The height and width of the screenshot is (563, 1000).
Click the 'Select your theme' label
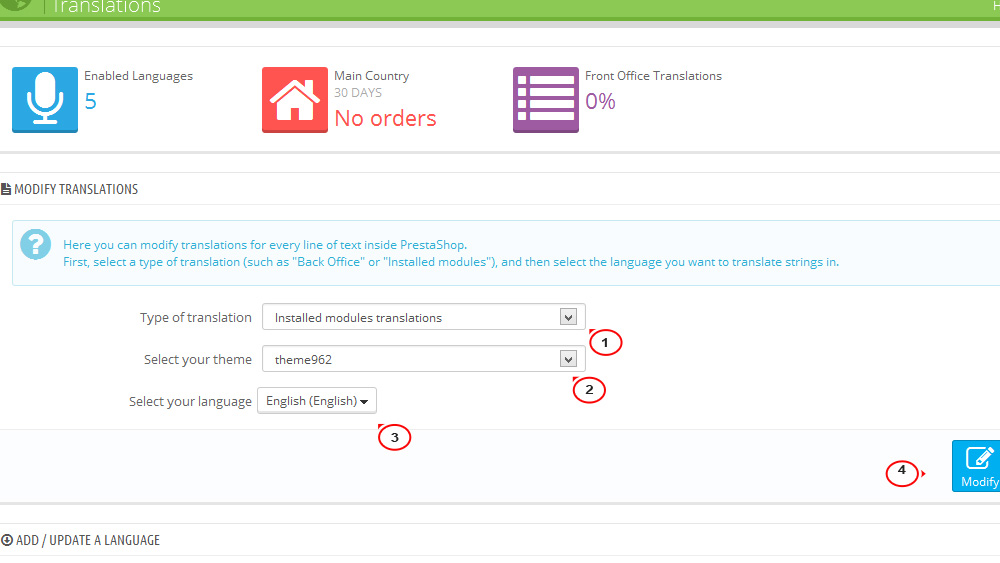(198, 360)
